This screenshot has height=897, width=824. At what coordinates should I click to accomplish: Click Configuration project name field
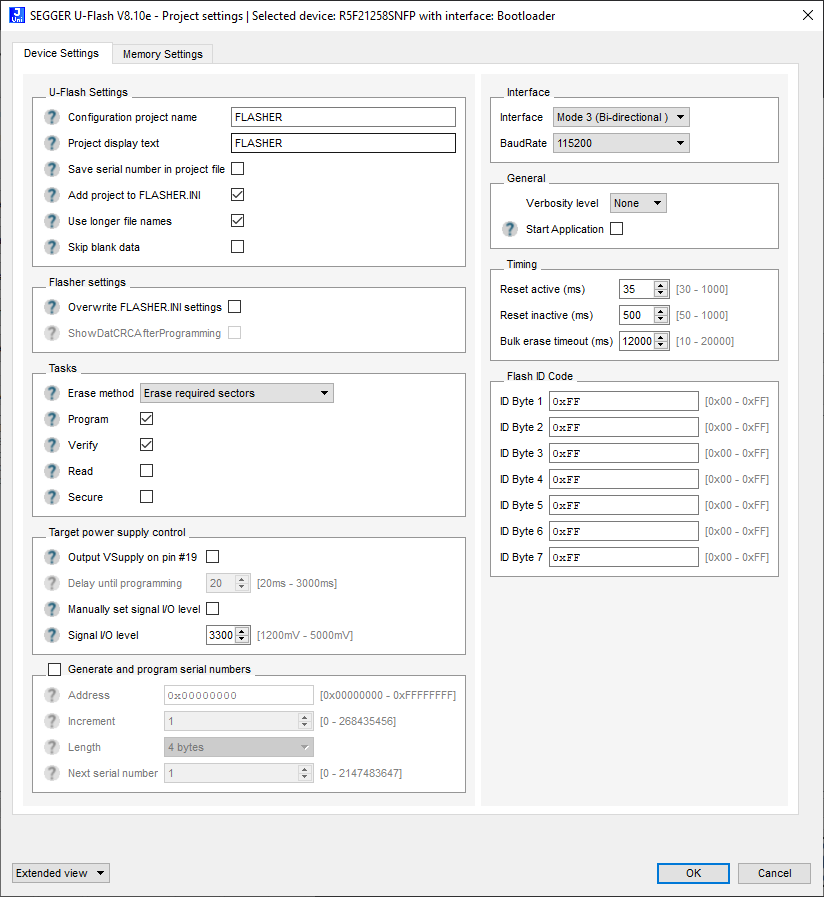(343, 117)
